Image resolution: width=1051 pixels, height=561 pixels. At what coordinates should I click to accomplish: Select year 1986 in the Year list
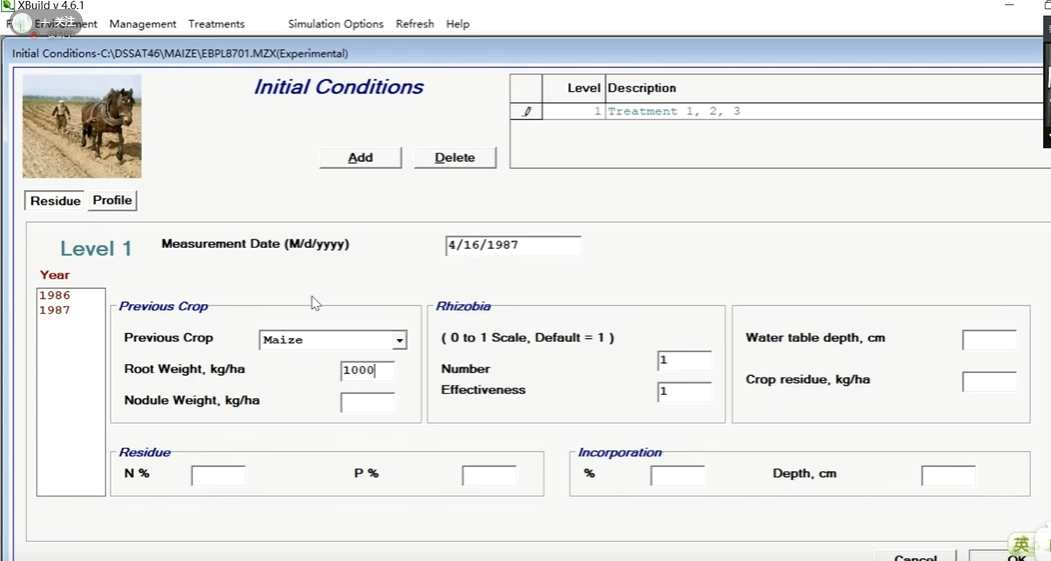tap(54, 296)
